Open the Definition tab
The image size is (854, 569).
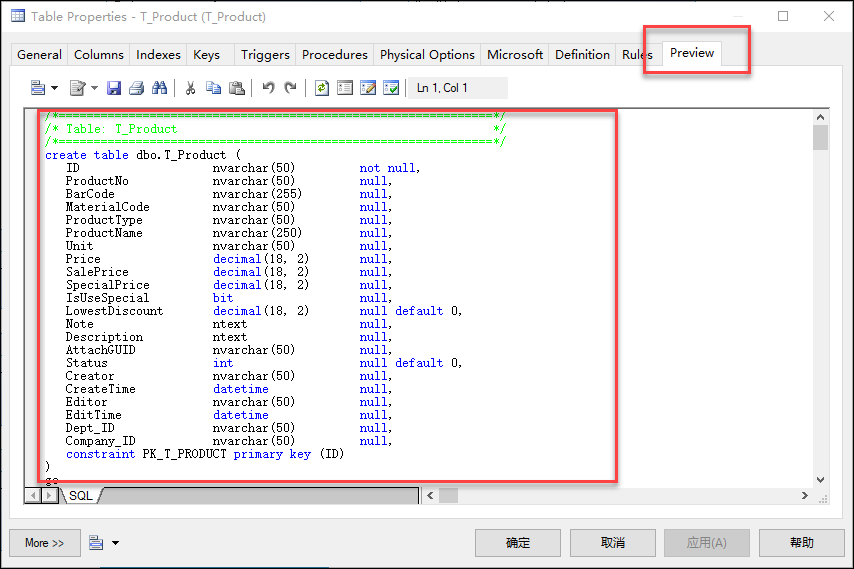click(582, 55)
